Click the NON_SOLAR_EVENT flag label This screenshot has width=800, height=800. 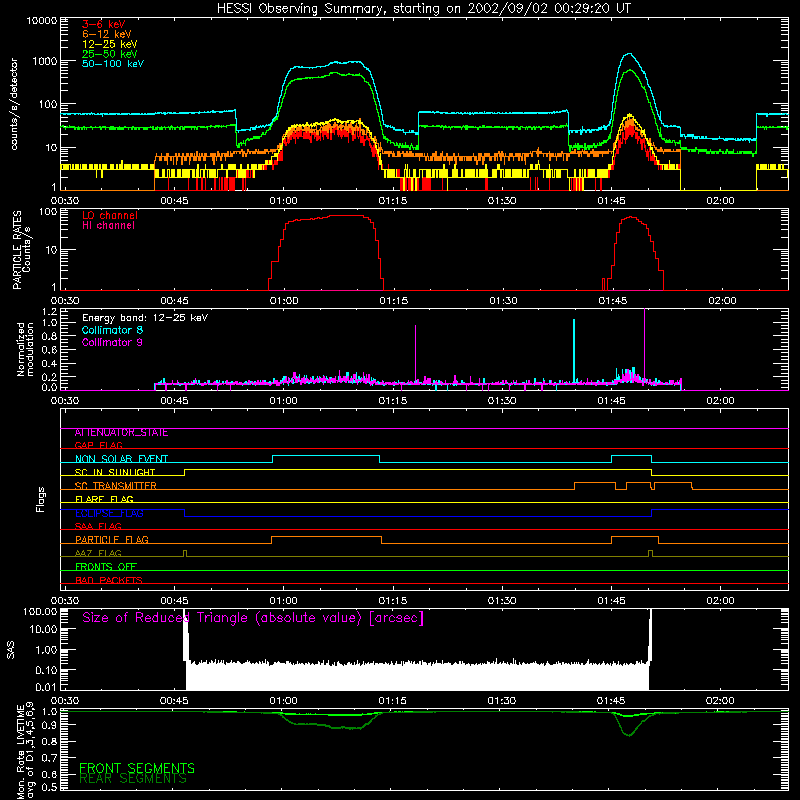tap(121, 459)
